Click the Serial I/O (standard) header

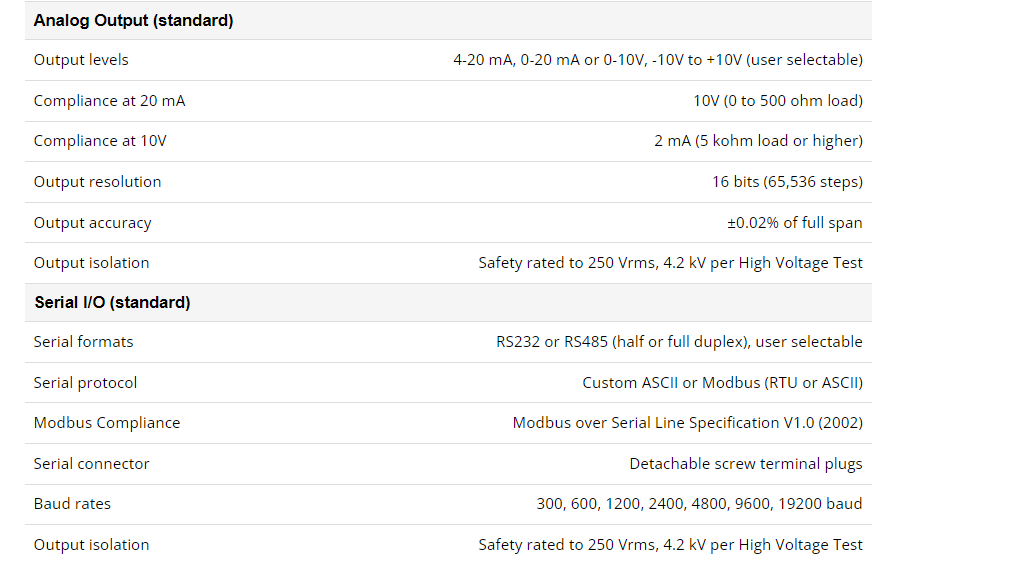pyautogui.click(x=112, y=303)
